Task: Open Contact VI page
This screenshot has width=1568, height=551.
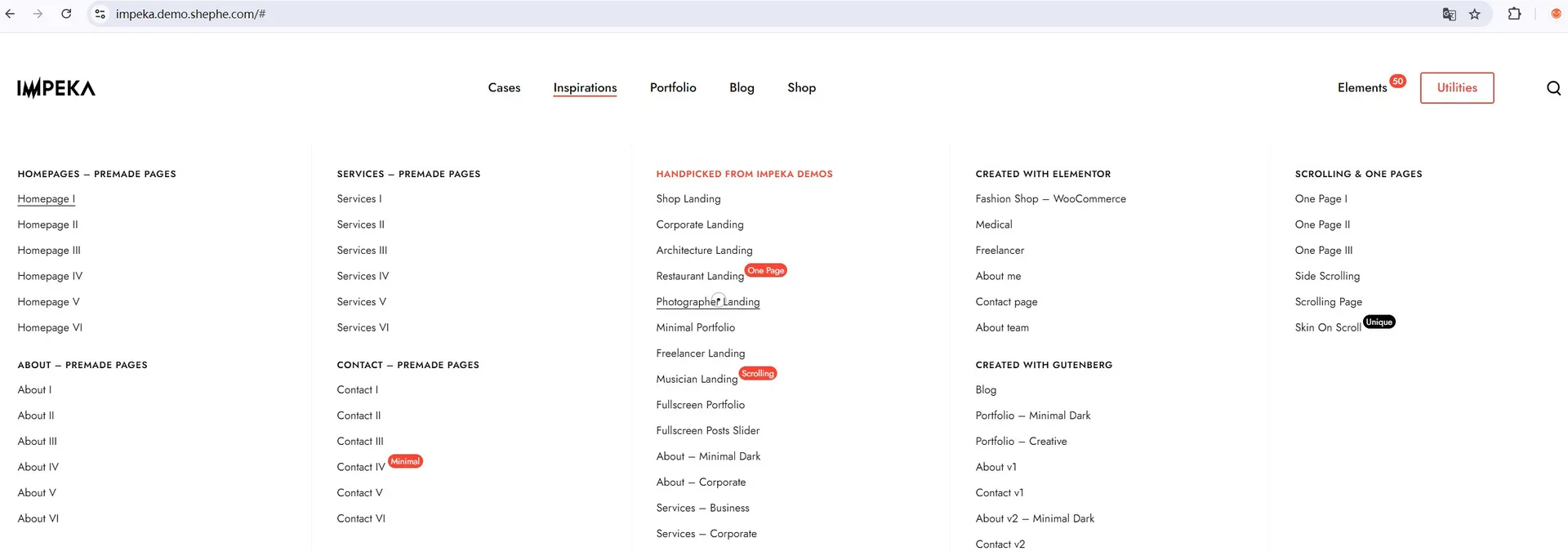Action: point(361,518)
